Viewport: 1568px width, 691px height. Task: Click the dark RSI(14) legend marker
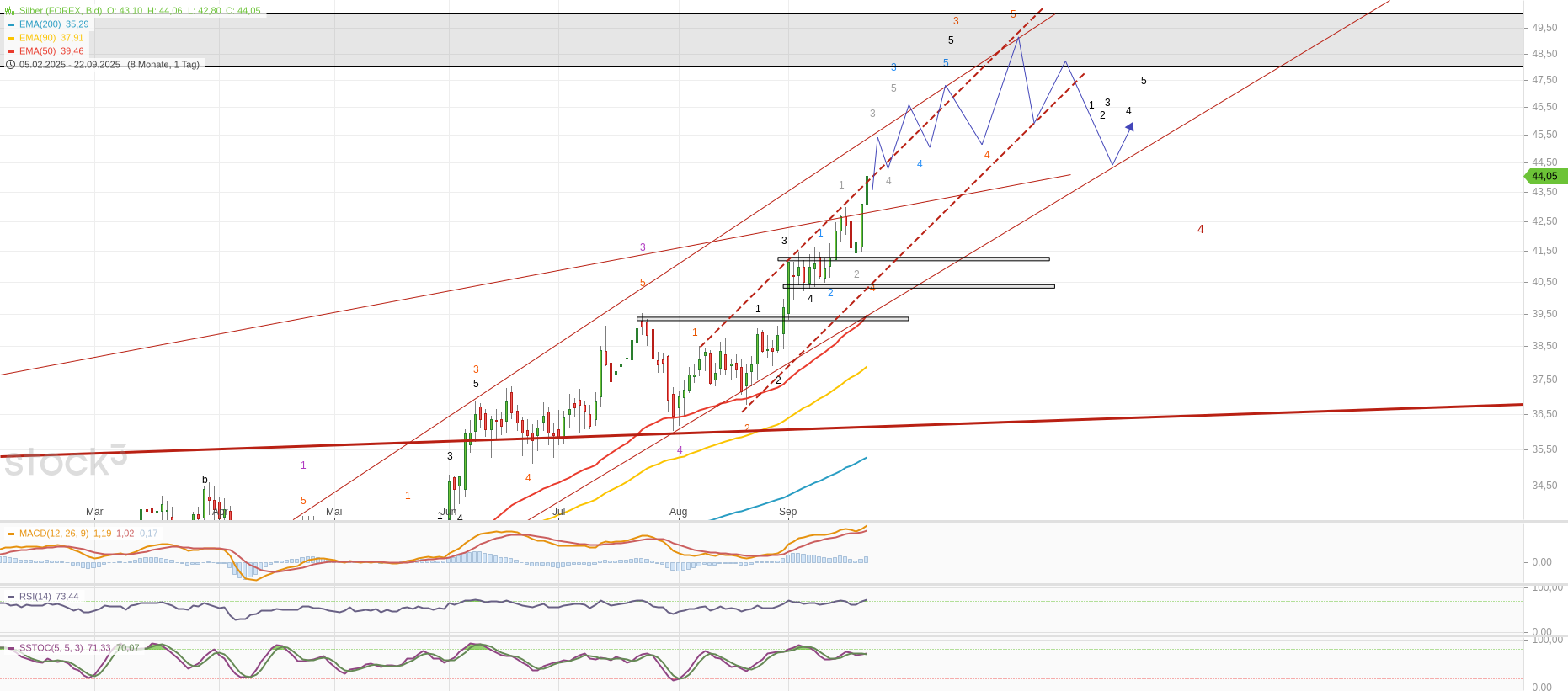coord(11,597)
